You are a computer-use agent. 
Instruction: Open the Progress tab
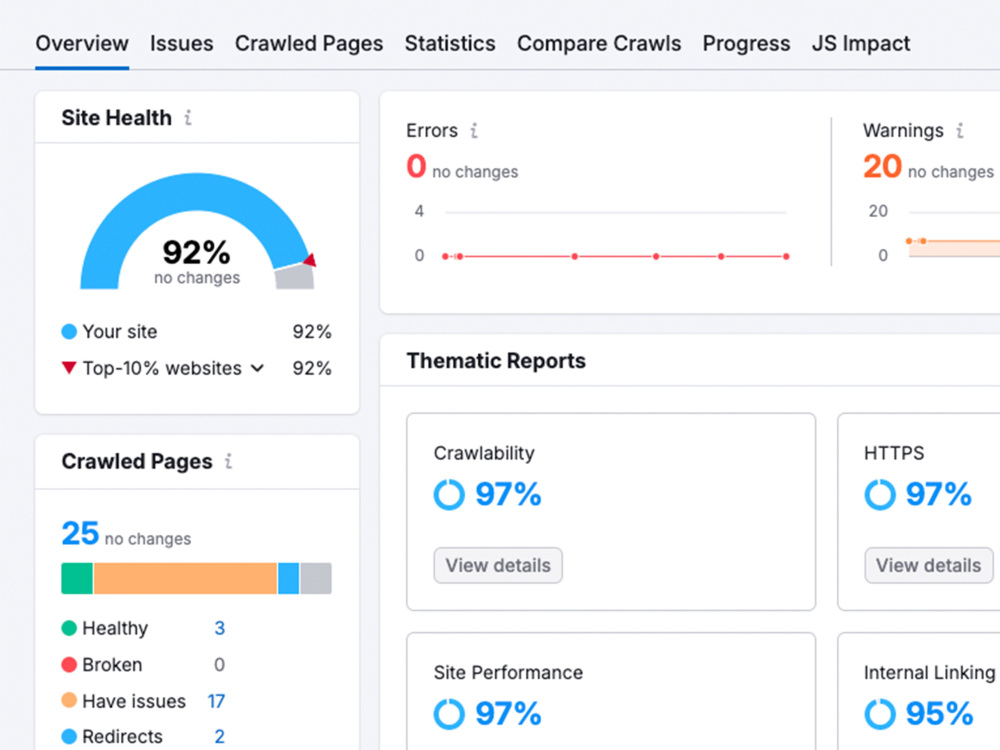pyautogui.click(x=746, y=43)
